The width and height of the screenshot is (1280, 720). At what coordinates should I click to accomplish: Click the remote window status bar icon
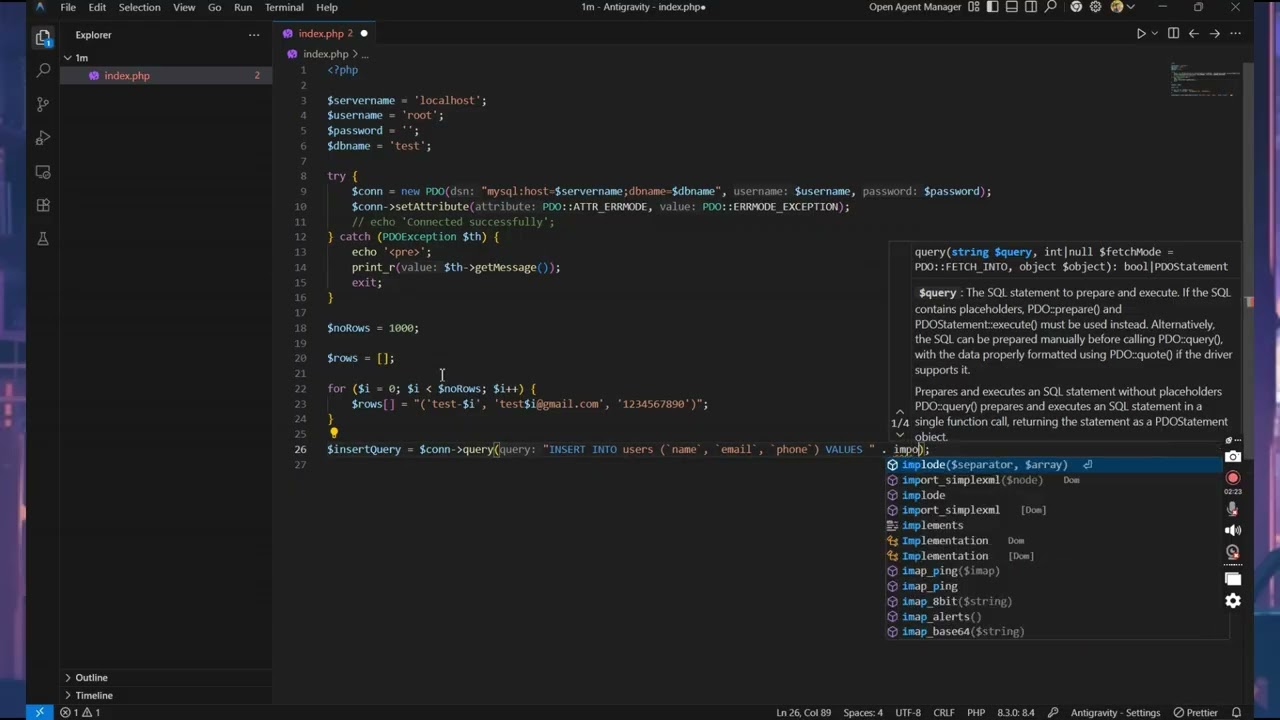click(x=39, y=713)
